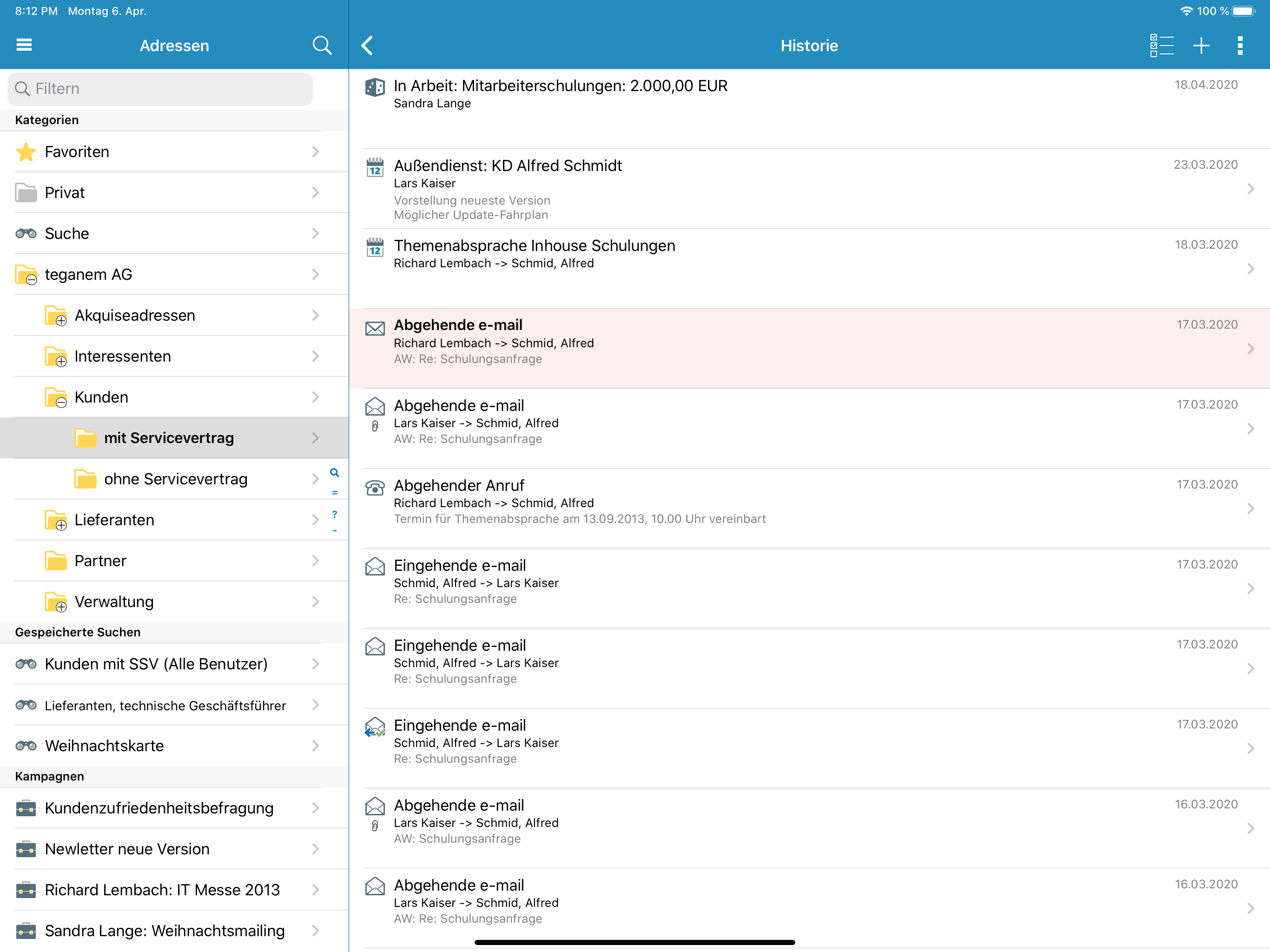Click the Suche binoculars icon

click(x=26, y=234)
